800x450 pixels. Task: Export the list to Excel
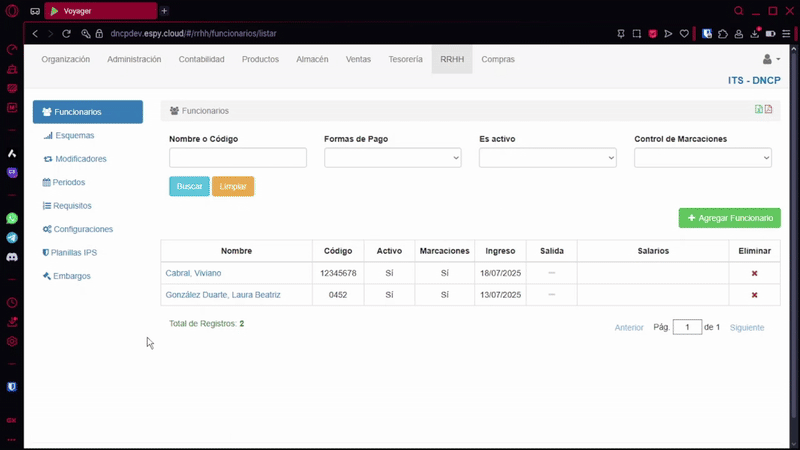pos(758,110)
